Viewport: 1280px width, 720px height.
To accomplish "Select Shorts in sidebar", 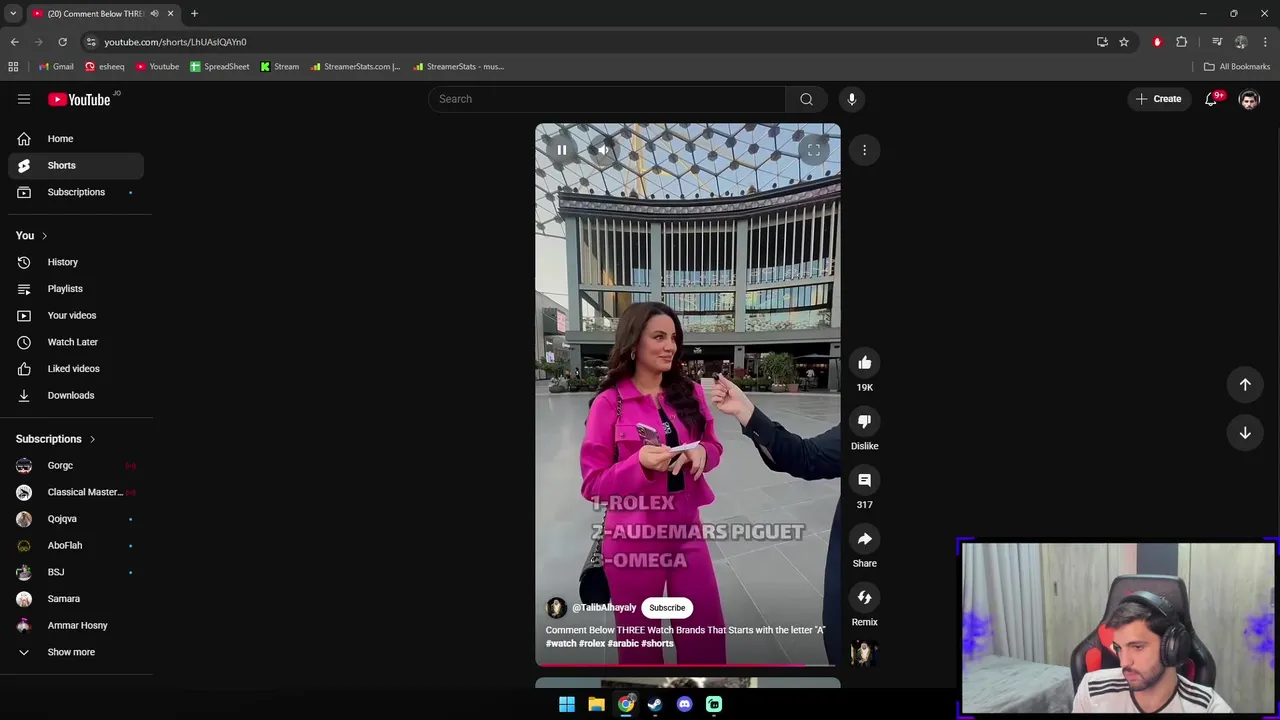I will [x=76, y=166].
